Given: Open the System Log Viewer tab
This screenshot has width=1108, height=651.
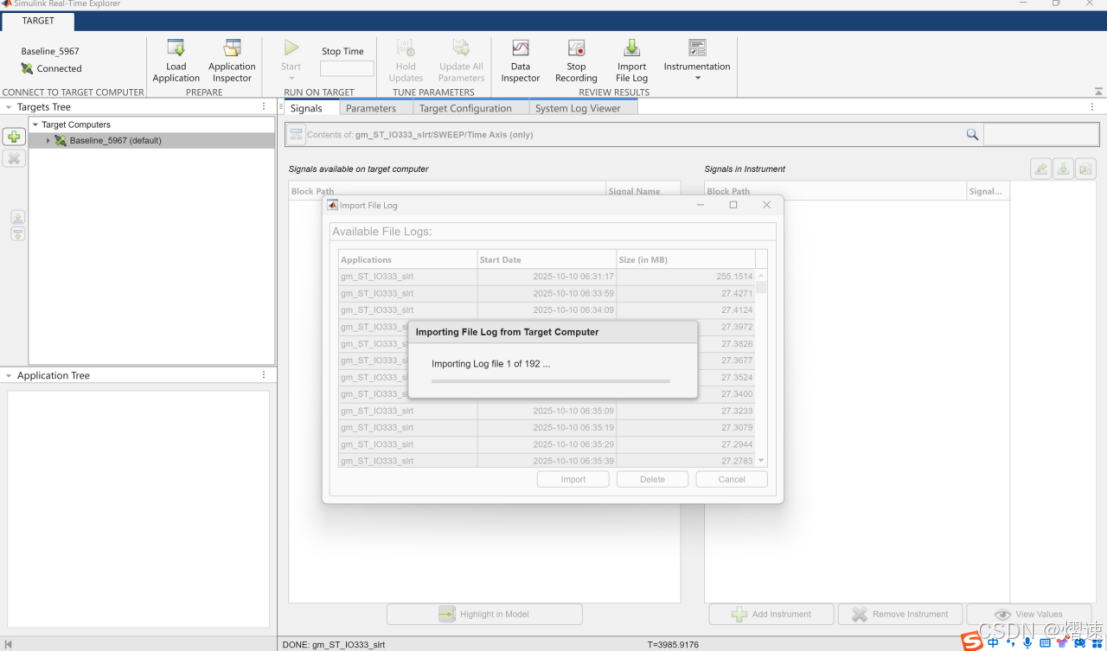Looking at the screenshot, I should coord(577,108).
